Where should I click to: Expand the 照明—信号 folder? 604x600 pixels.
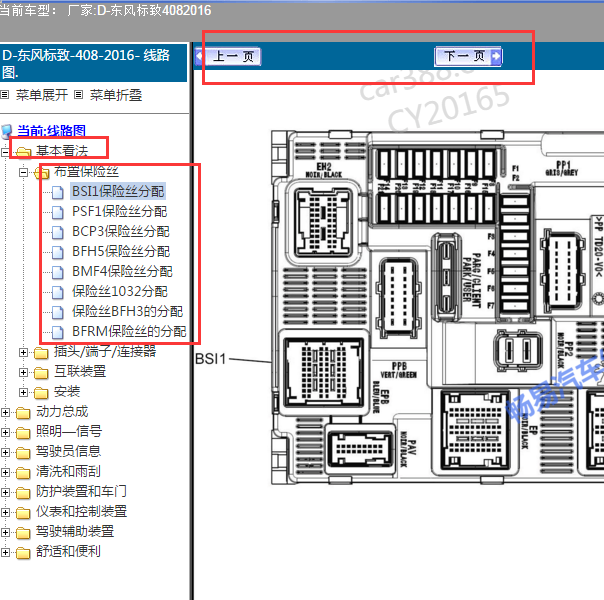5,432
